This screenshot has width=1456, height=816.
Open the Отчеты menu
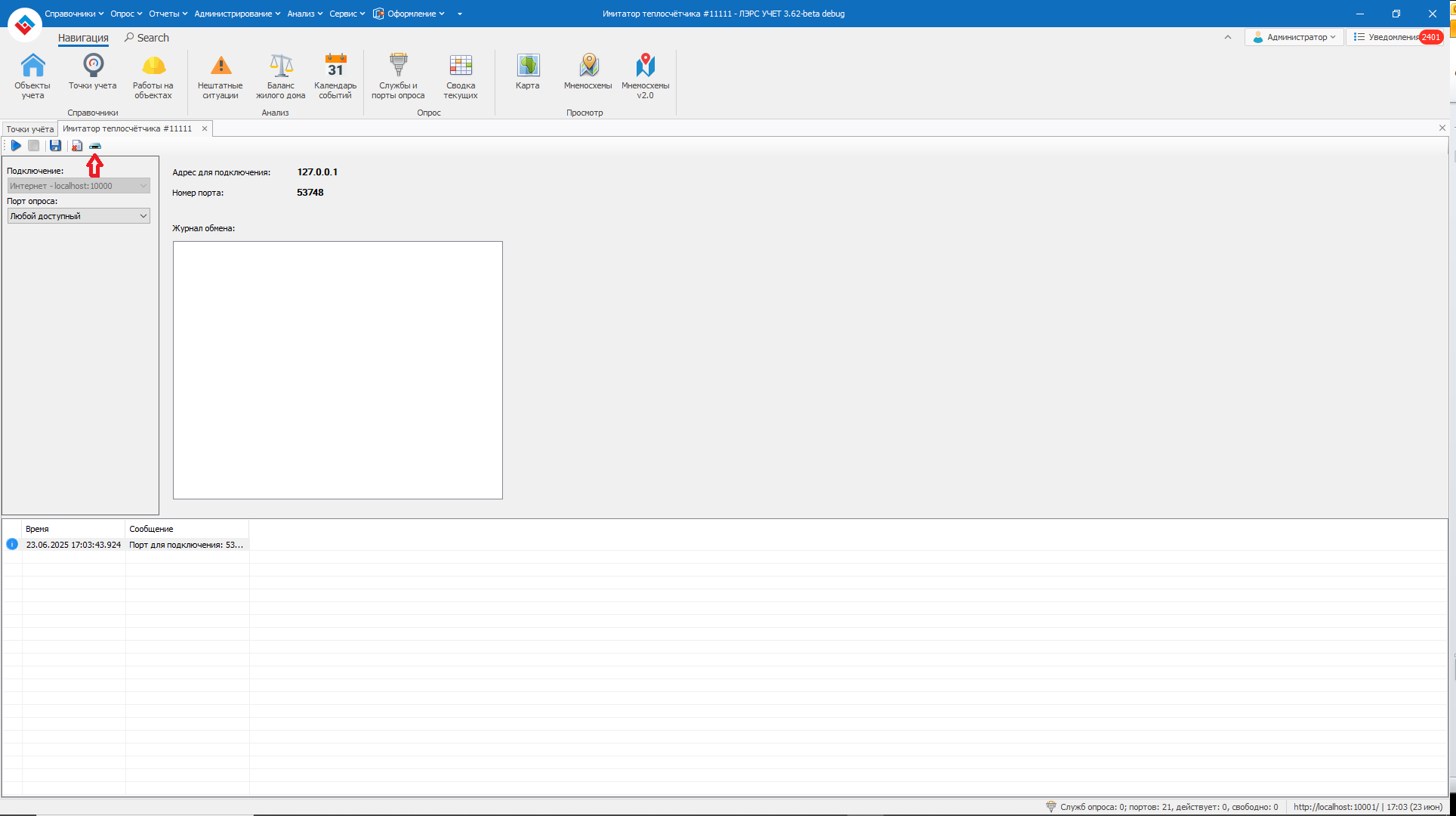168,14
